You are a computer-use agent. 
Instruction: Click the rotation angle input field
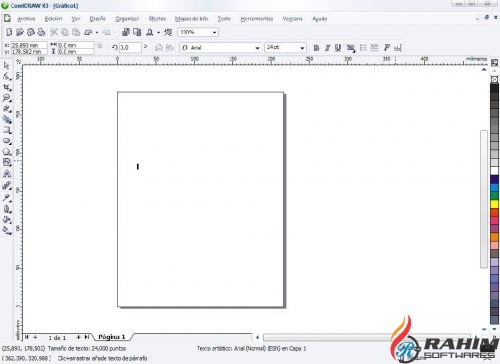coord(130,48)
